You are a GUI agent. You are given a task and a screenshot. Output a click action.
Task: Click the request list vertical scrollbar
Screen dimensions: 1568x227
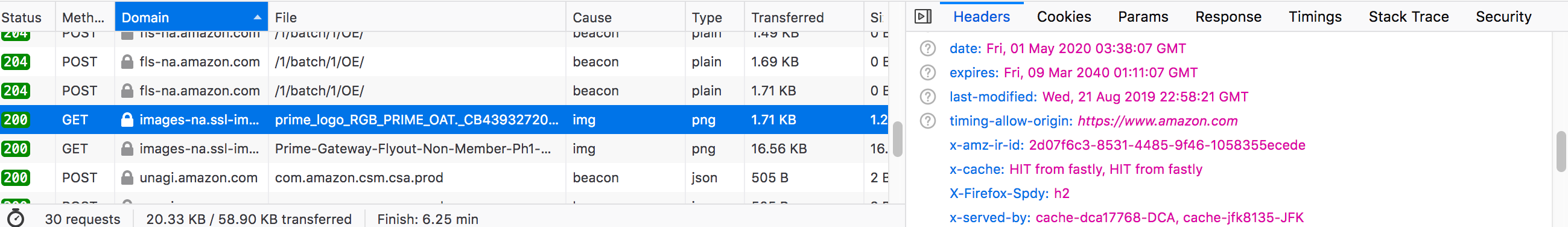(897, 139)
